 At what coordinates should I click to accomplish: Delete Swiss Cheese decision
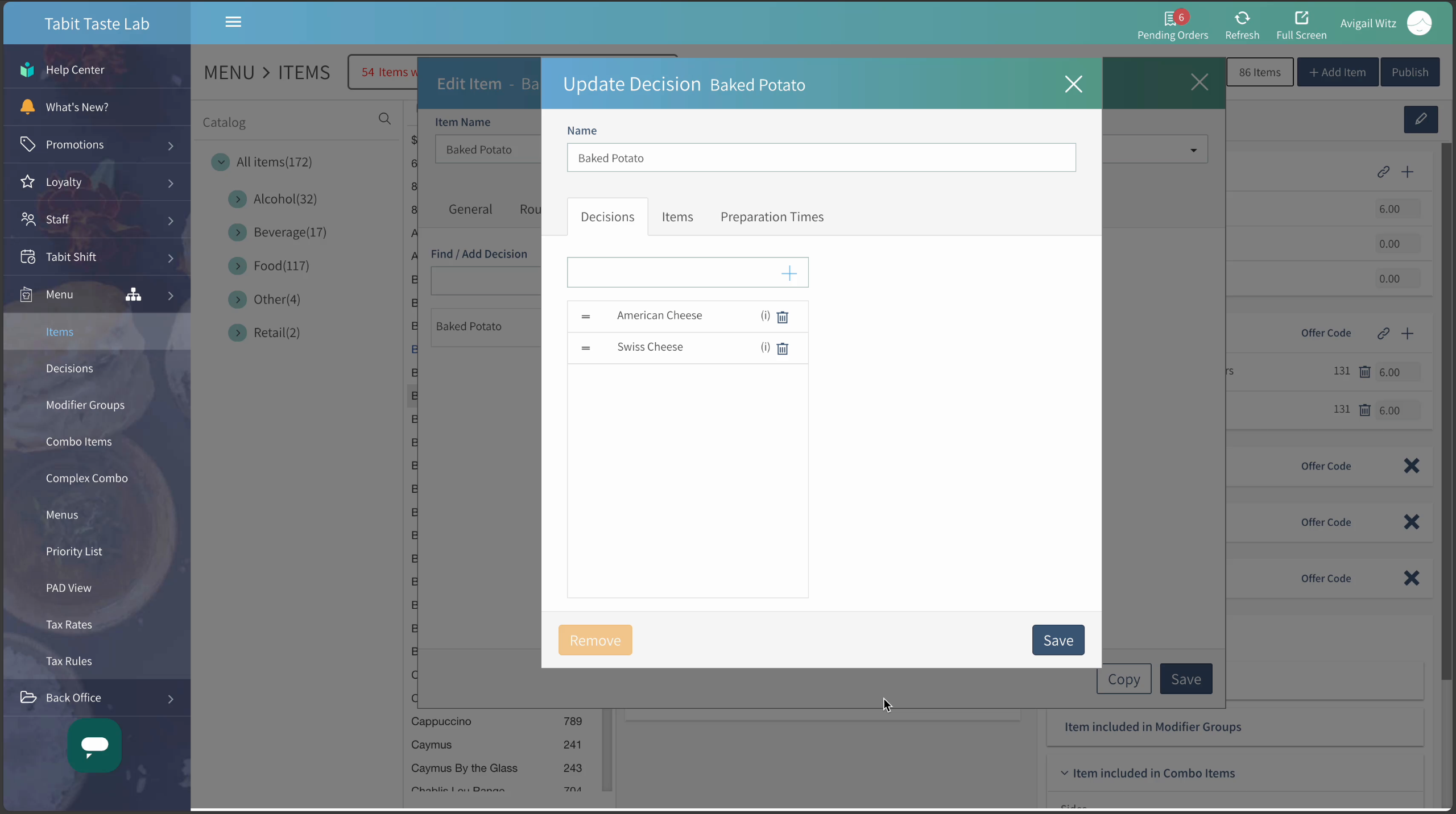click(783, 348)
